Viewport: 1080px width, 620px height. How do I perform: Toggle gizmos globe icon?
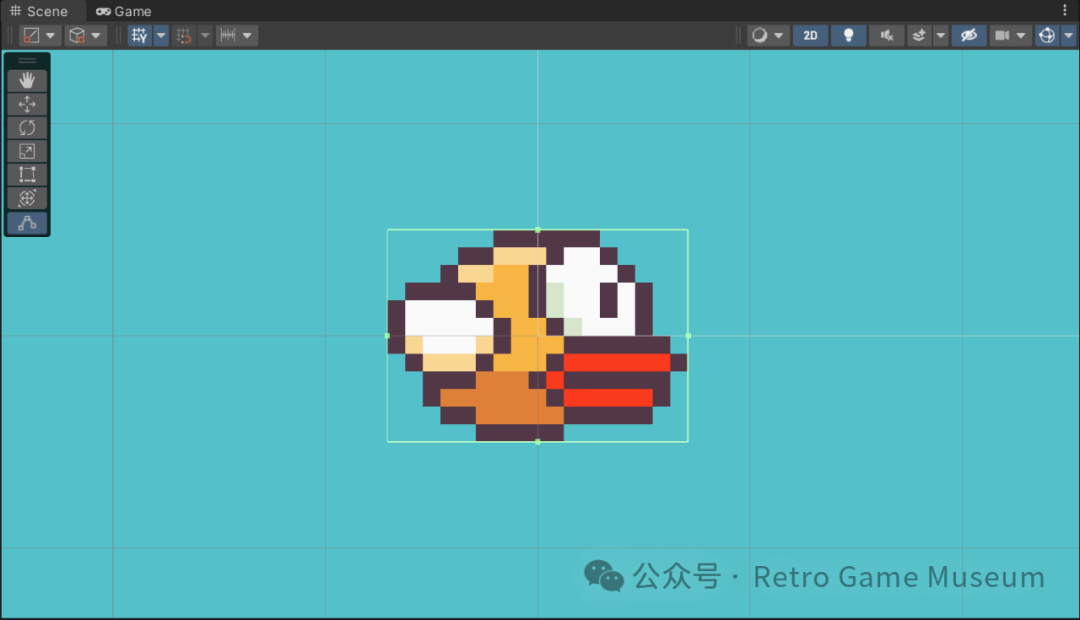[x=1047, y=35]
